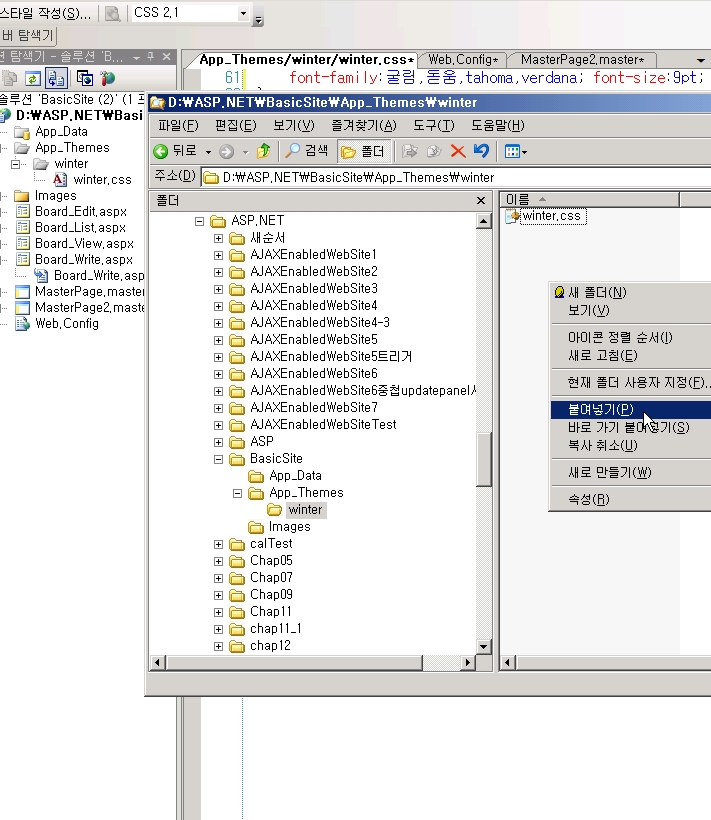Open the 편집(E) menu
Screen dimensions: 711x820
(x=236, y=126)
